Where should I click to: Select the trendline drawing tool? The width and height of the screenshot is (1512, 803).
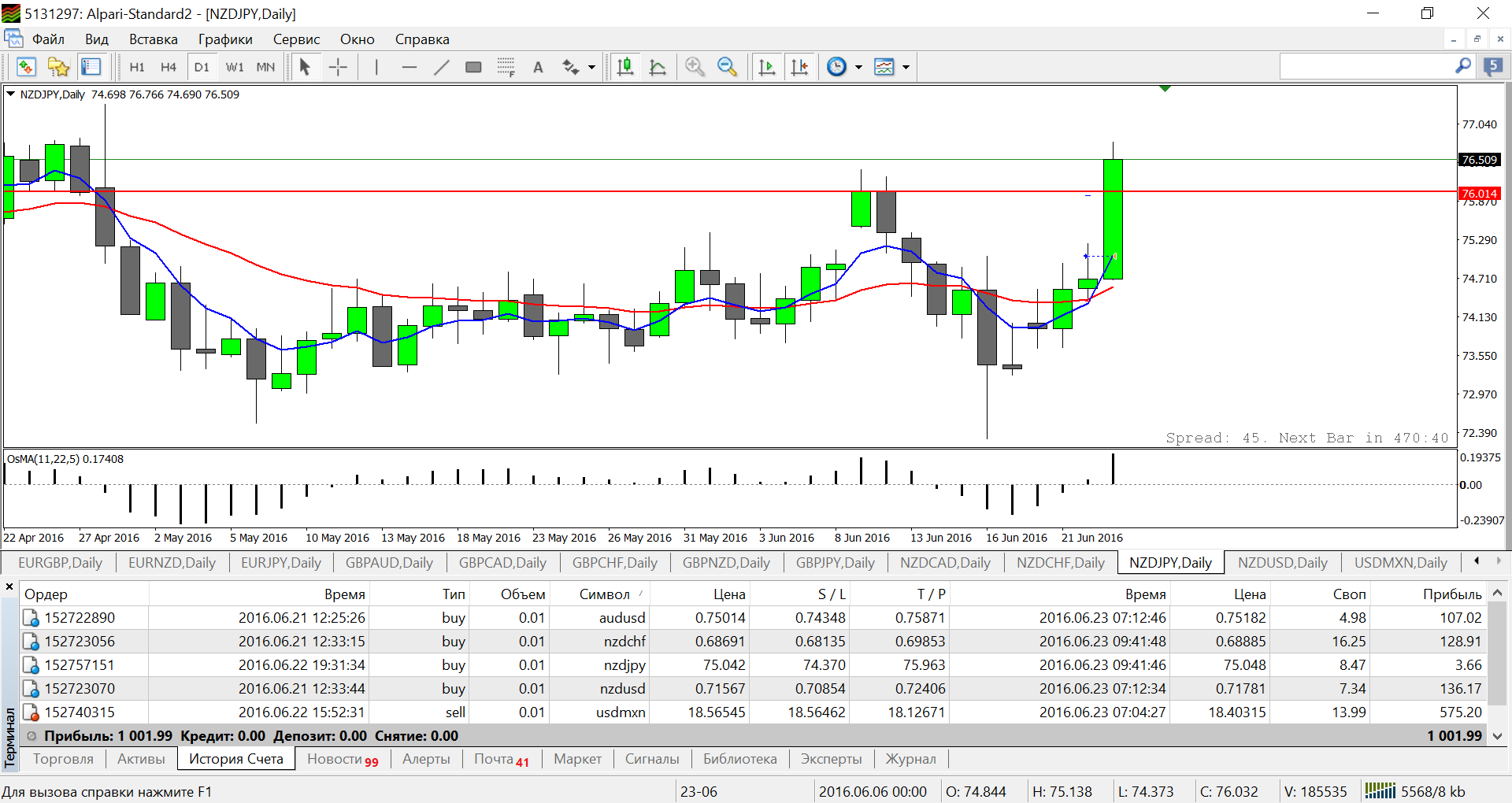tap(441, 67)
